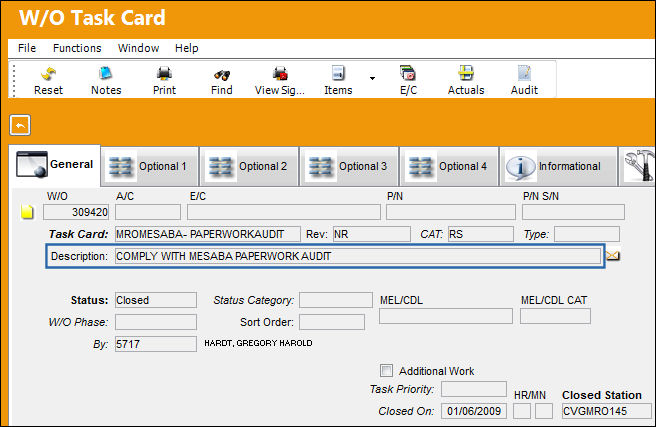Screen dimensions: 656x427
Task: Open the Functions menu
Action: coord(77,48)
